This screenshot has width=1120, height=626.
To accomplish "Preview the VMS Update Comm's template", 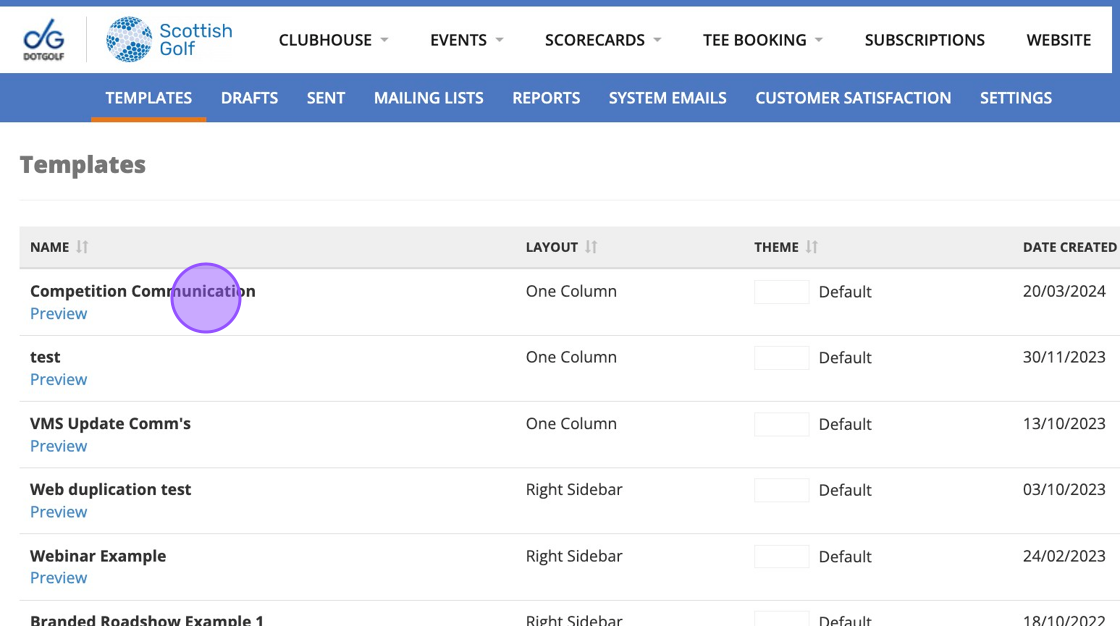I will pyautogui.click(x=59, y=446).
